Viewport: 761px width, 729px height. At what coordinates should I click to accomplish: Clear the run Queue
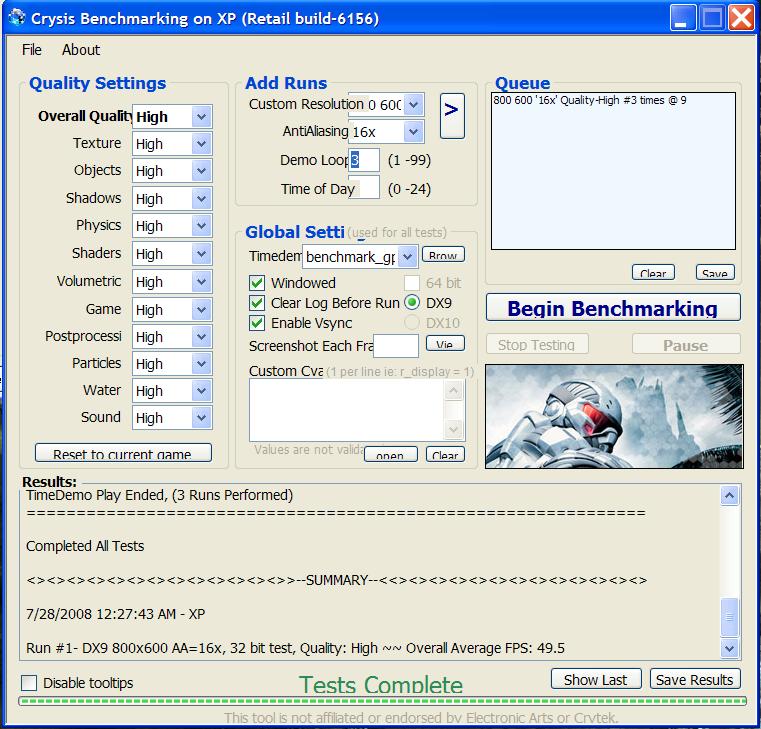click(653, 272)
